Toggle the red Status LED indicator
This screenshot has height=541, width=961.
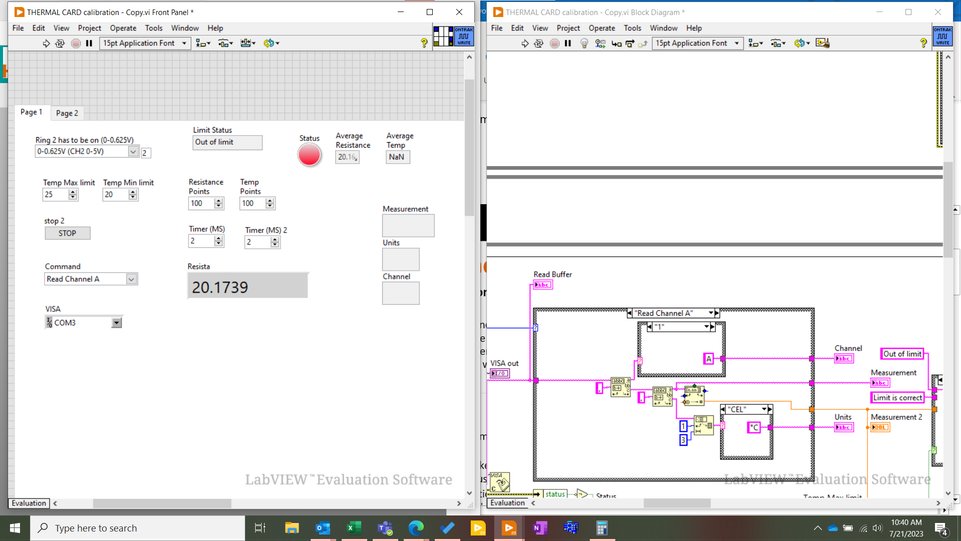310,154
